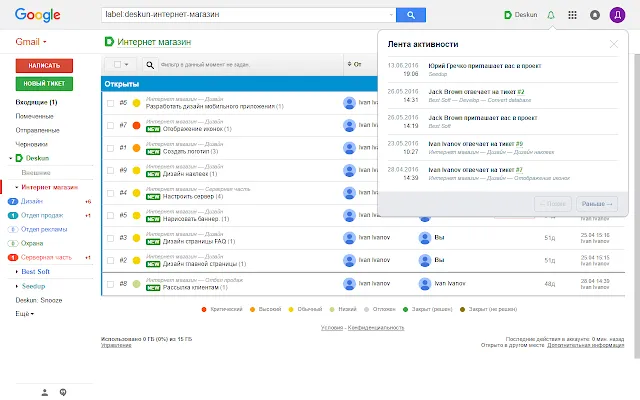Click the НОВЫЙ ТИКЕТ button
The image size is (640, 400).
44,84
